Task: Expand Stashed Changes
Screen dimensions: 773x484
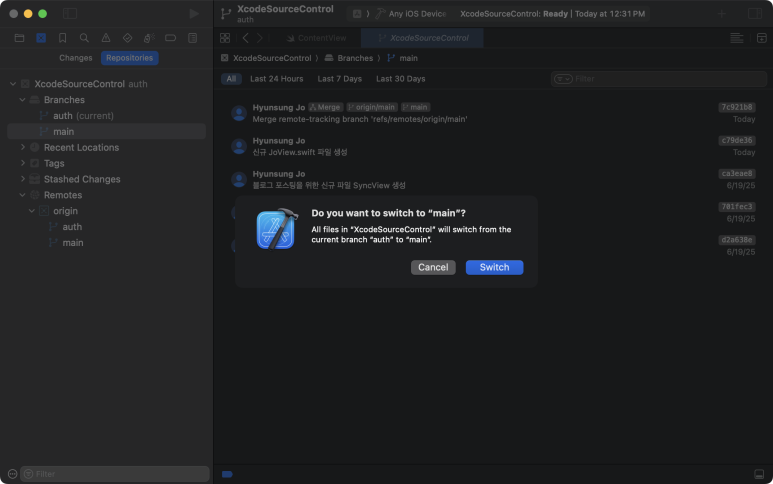Action: (x=22, y=179)
